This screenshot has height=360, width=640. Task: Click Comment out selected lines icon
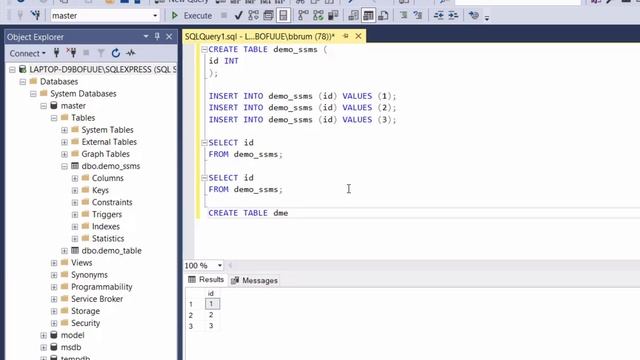404,16
